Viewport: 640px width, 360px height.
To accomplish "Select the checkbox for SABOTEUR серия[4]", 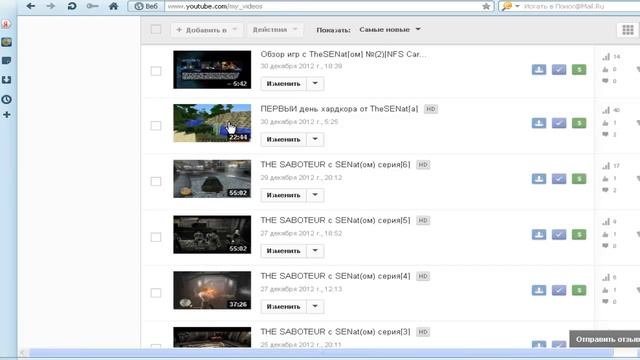I will [156, 293].
